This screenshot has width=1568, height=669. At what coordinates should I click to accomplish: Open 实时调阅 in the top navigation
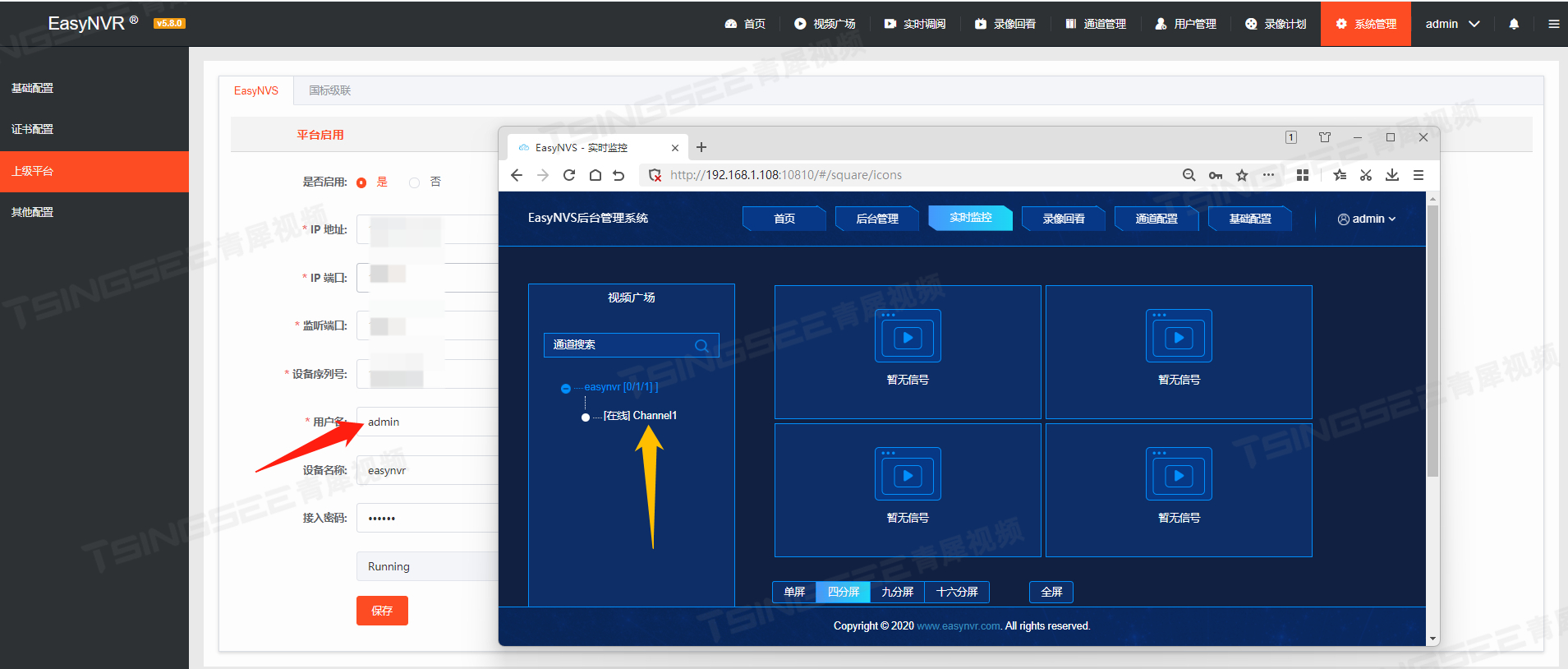click(915, 24)
